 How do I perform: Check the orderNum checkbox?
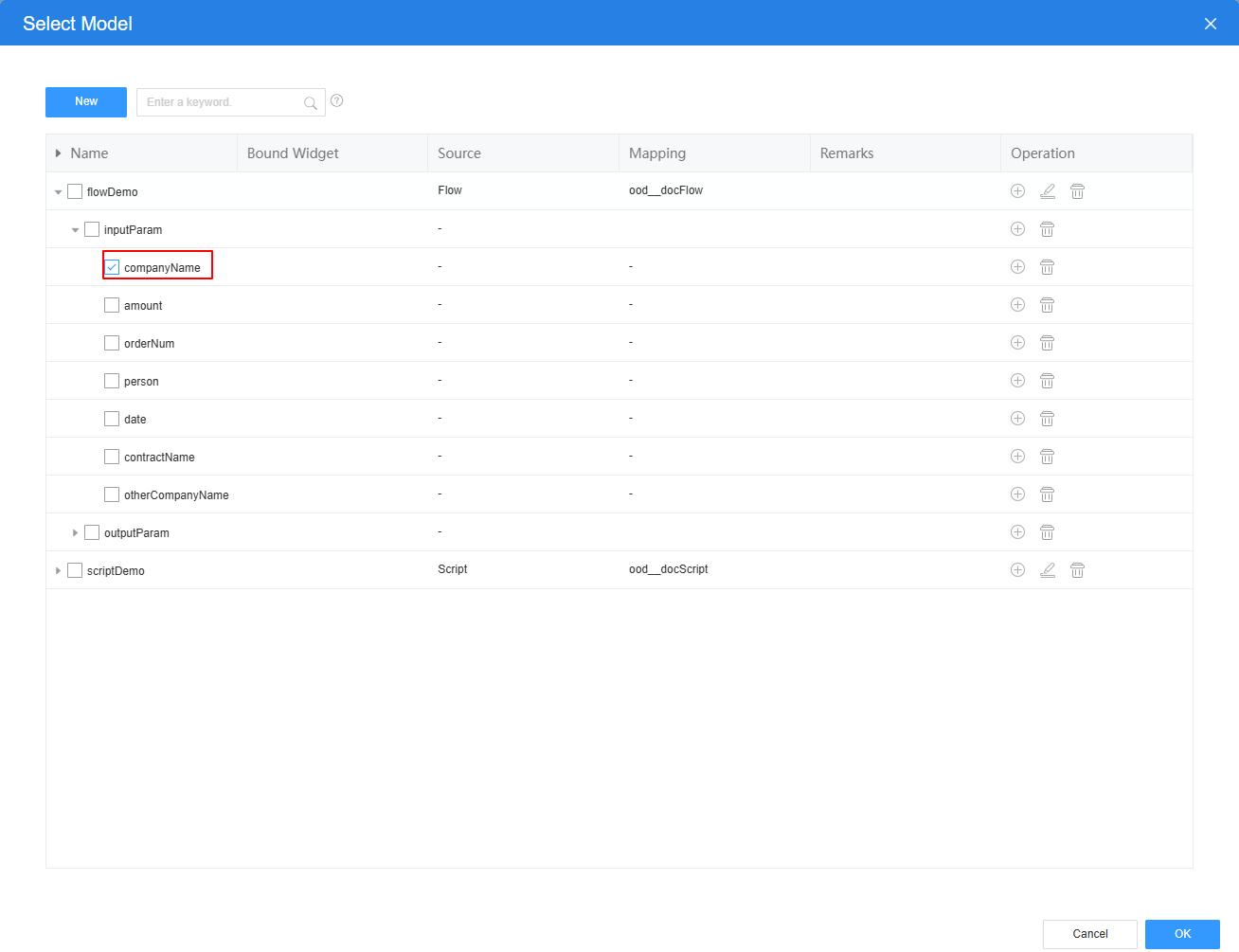pos(112,343)
